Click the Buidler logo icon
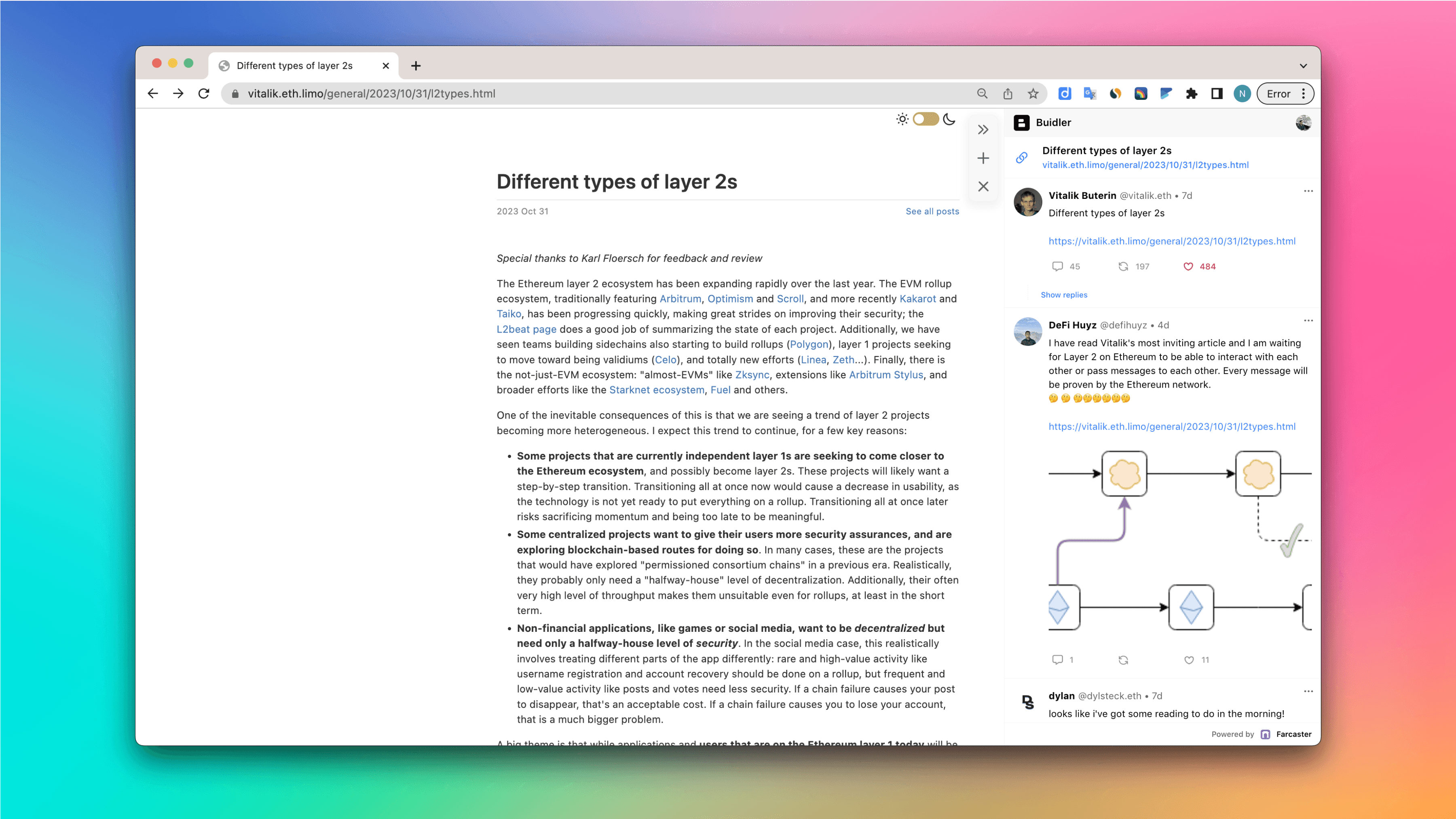The width and height of the screenshot is (1456, 819). coord(1022,122)
